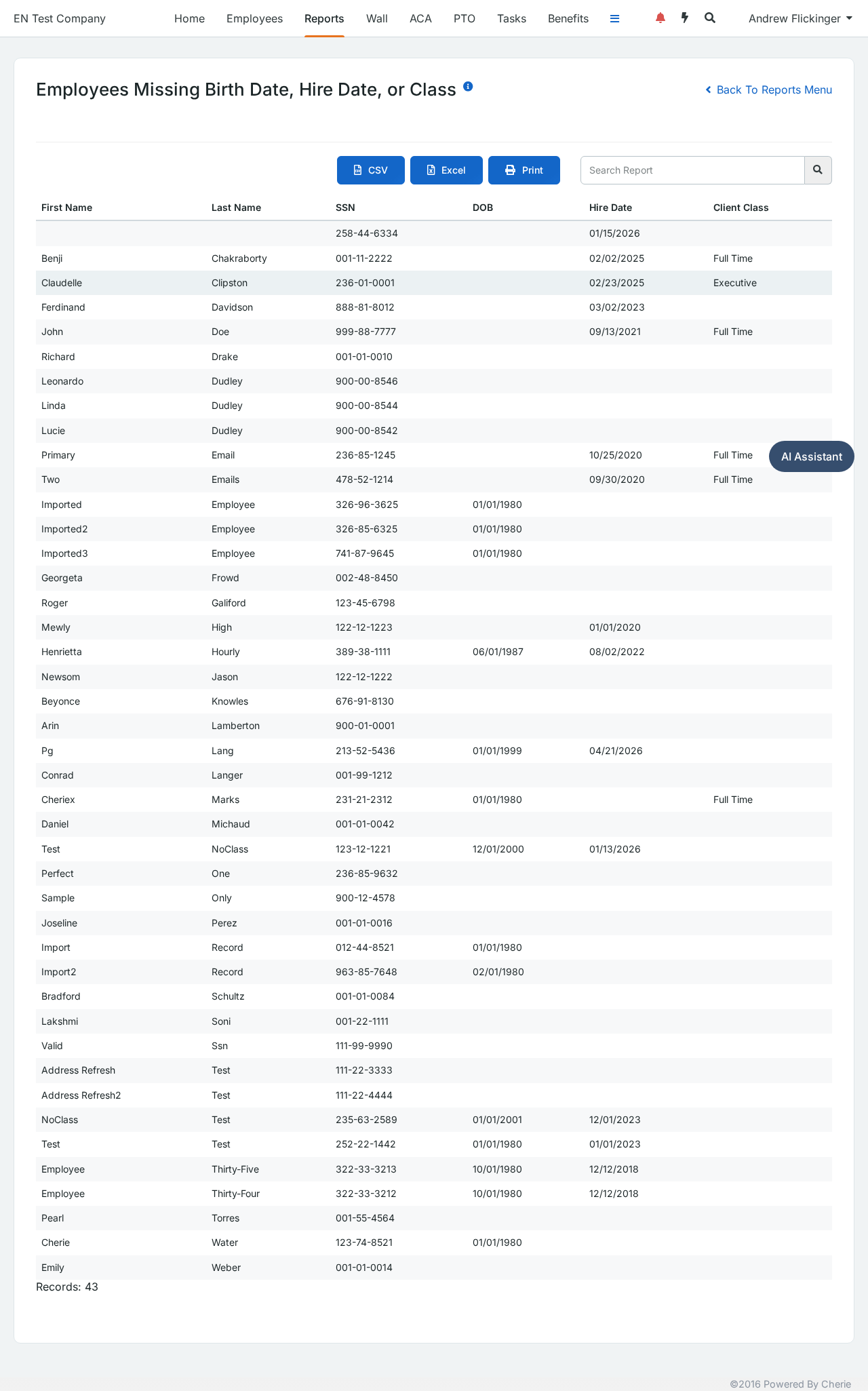
Task: Open the AI Assistant
Action: point(812,456)
